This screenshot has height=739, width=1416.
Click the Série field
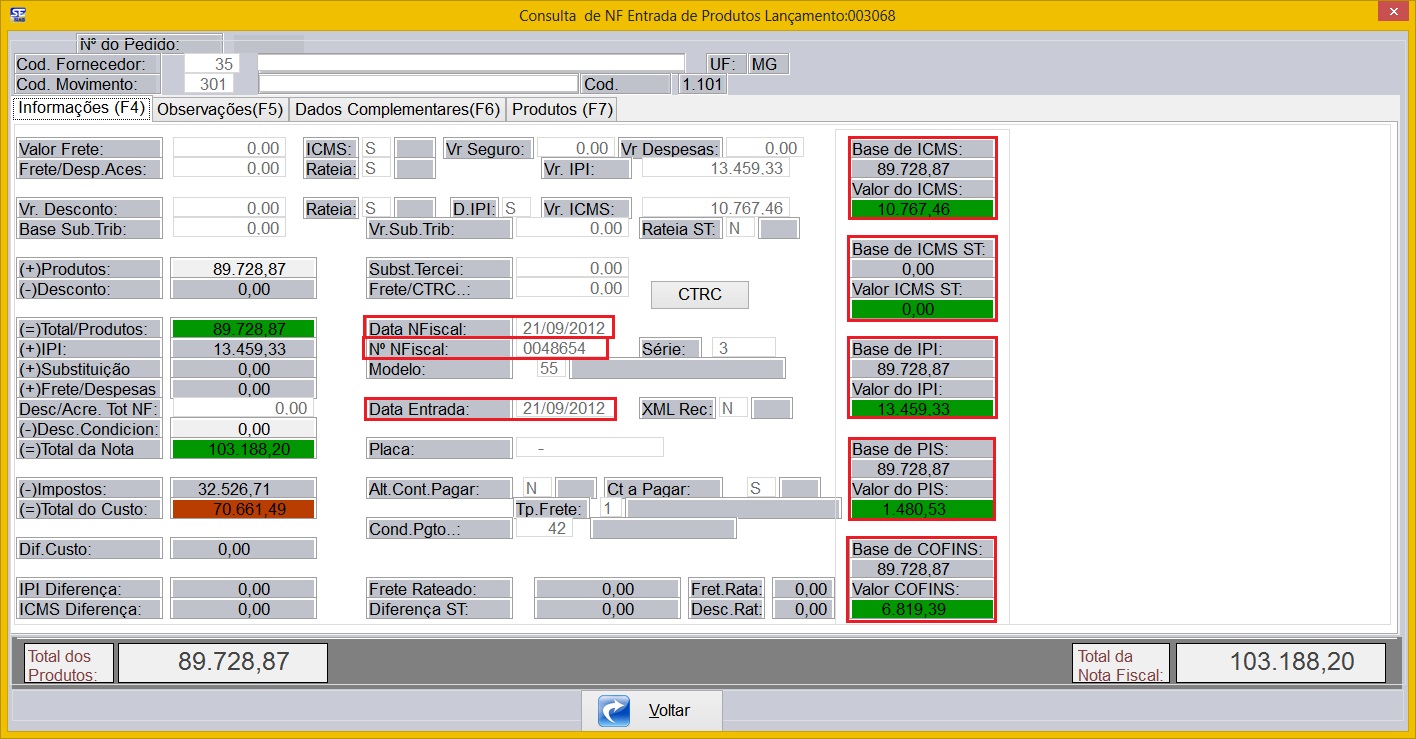coord(743,349)
